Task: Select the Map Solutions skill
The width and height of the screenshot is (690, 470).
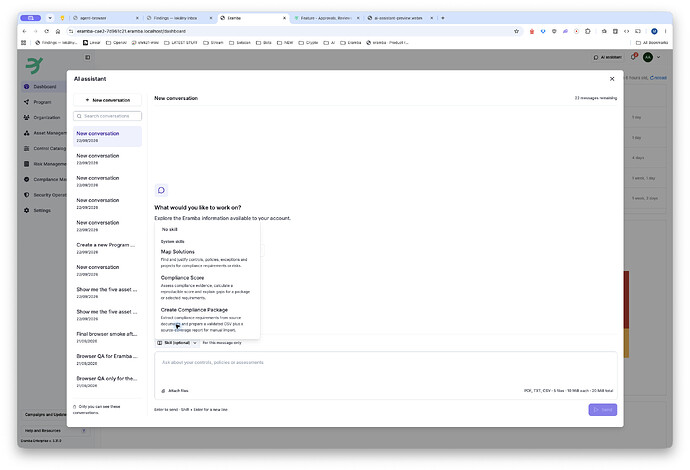Action: pos(208,258)
